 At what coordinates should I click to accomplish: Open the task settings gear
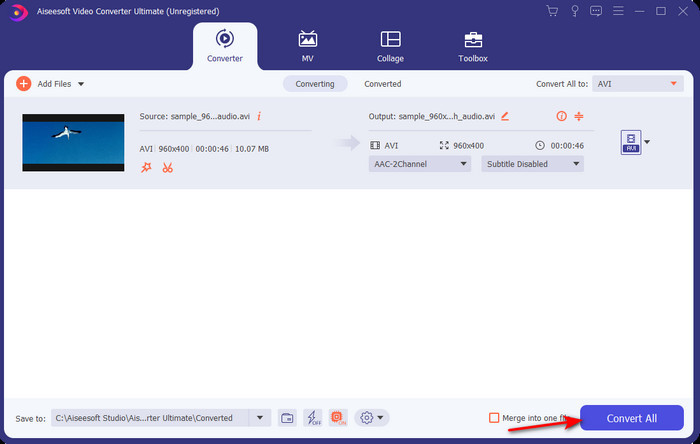pyautogui.click(x=367, y=418)
